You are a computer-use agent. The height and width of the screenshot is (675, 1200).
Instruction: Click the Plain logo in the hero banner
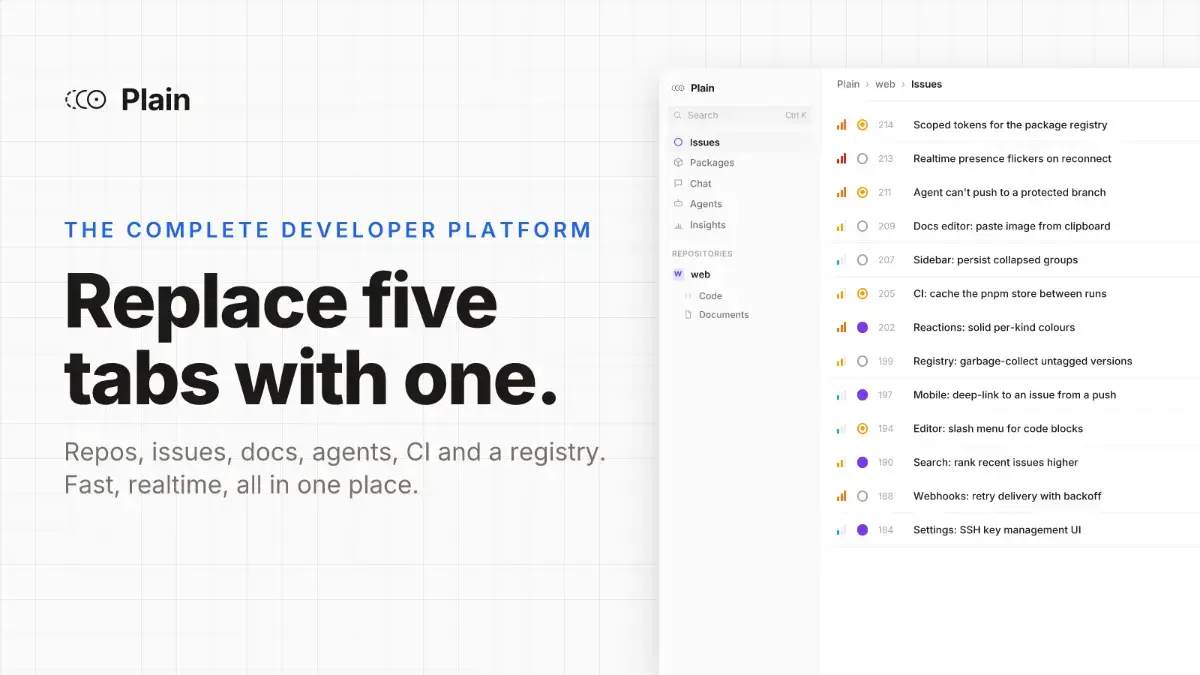pos(86,99)
